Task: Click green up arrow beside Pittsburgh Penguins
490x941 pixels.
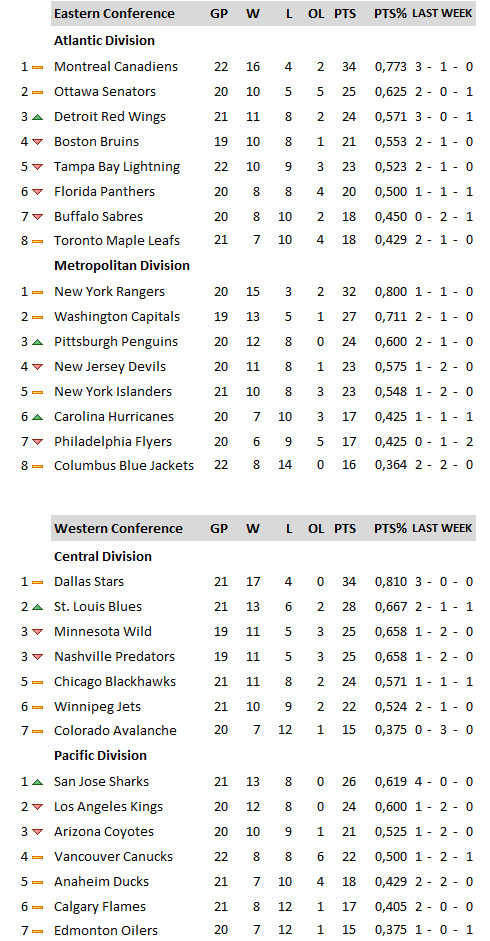Action: tap(37, 342)
